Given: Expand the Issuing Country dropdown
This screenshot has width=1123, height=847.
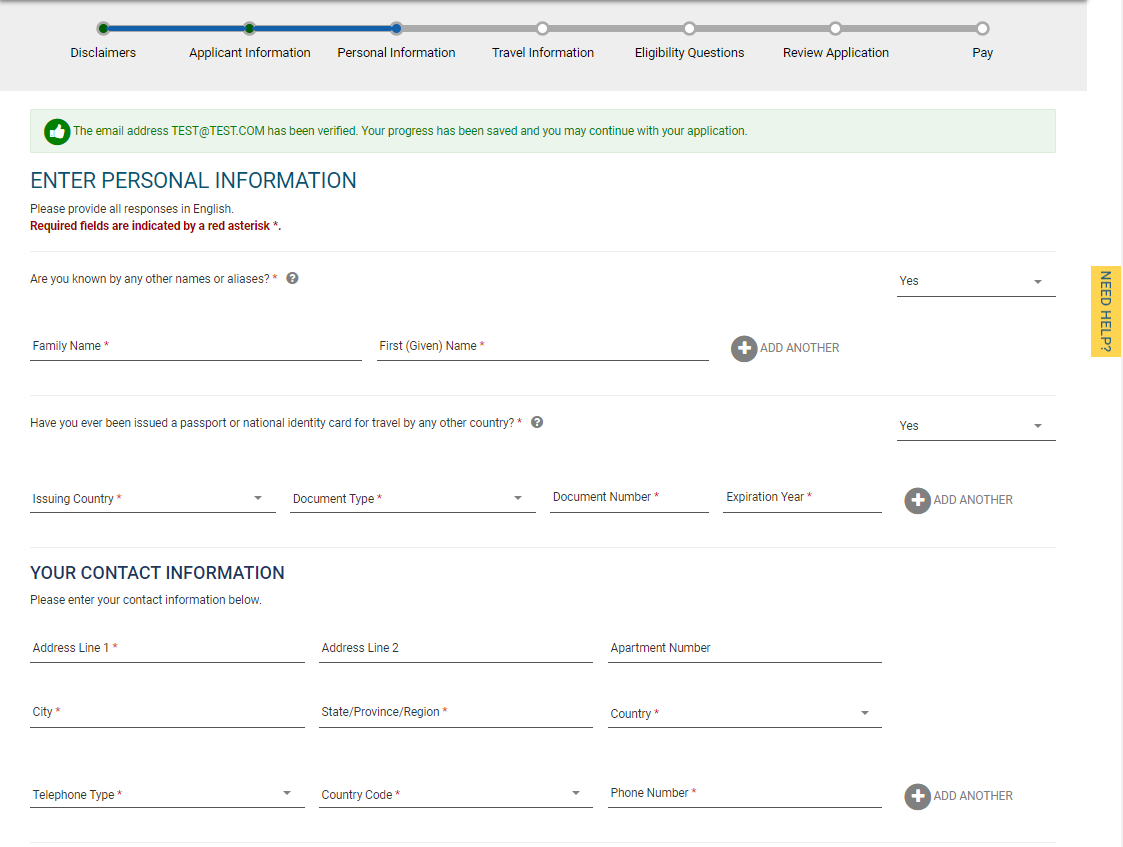Looking at the screenshot, I should pyautogui.click(x=152, y=499).
